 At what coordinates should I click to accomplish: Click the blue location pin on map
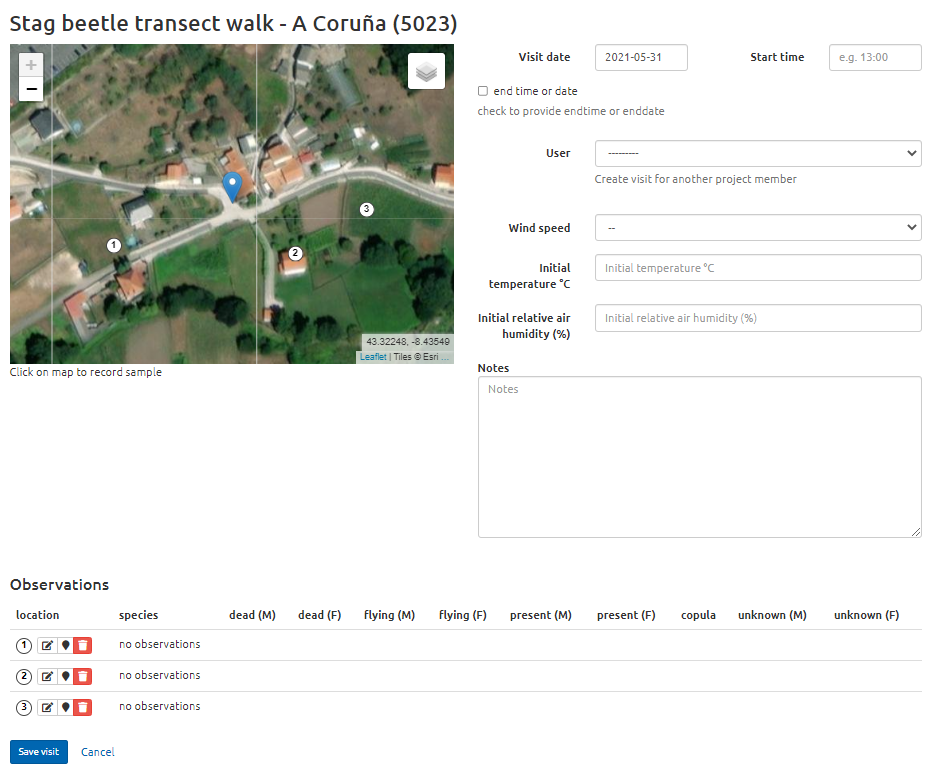[x=232, y=186]
